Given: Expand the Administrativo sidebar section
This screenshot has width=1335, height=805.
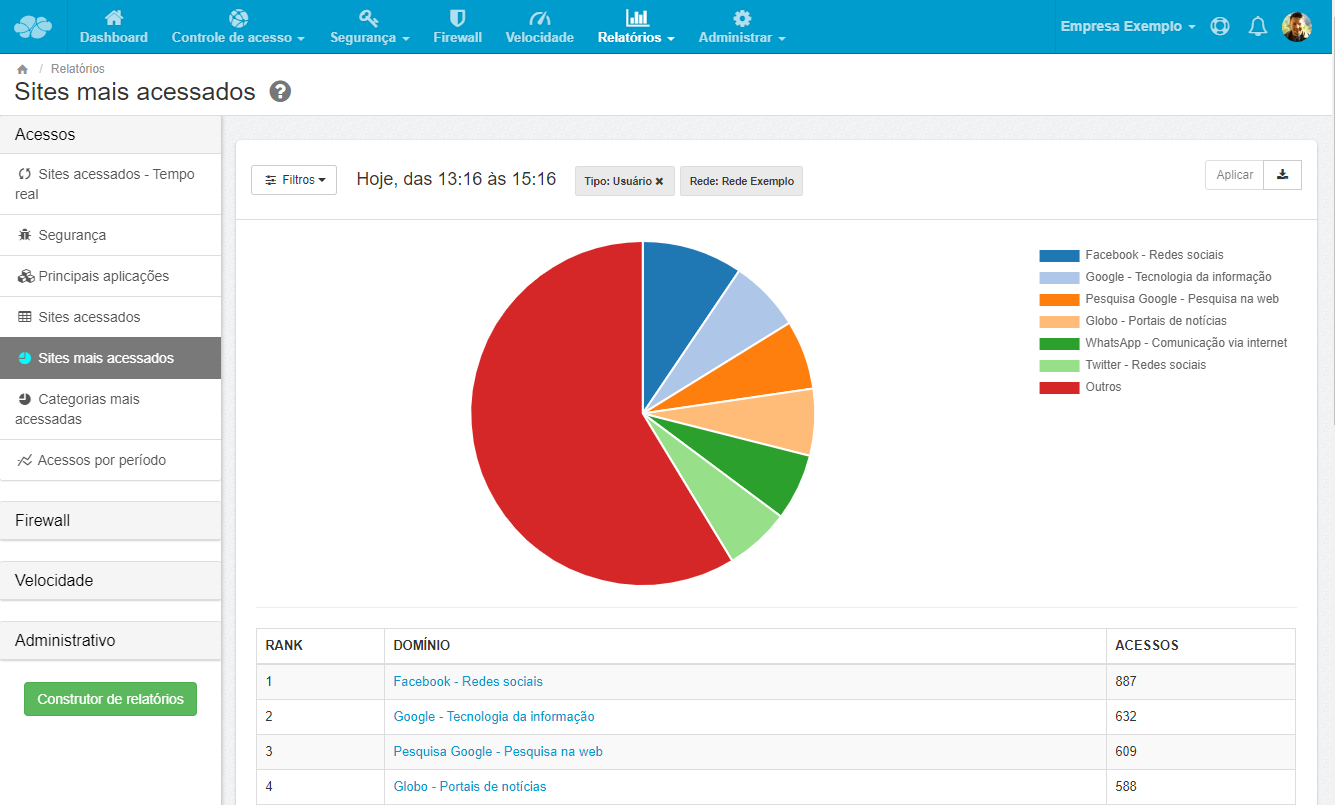Looking at the screenshot, I should [110, 641].
